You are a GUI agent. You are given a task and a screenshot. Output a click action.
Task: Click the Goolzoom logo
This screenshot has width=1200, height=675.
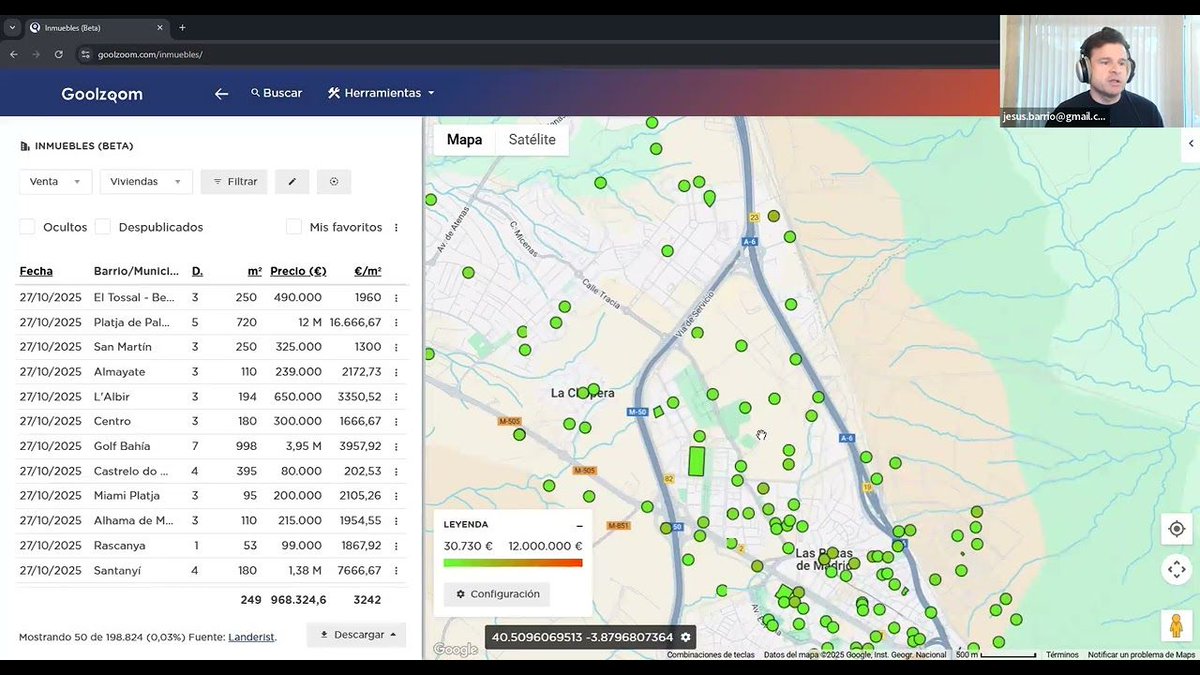[102, 94]
